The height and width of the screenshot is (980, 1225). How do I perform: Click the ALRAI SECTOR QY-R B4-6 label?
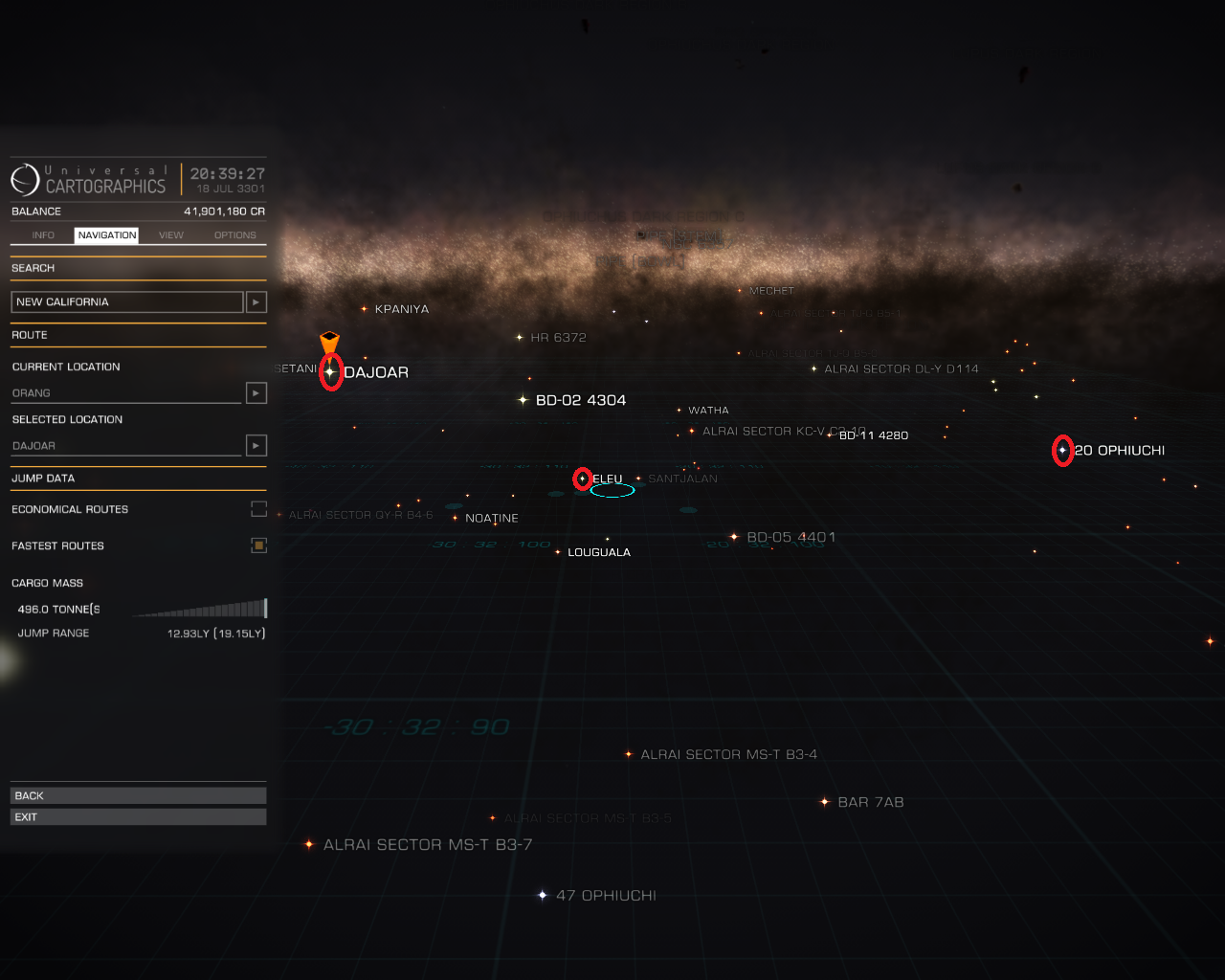click(x=361, y=515)
